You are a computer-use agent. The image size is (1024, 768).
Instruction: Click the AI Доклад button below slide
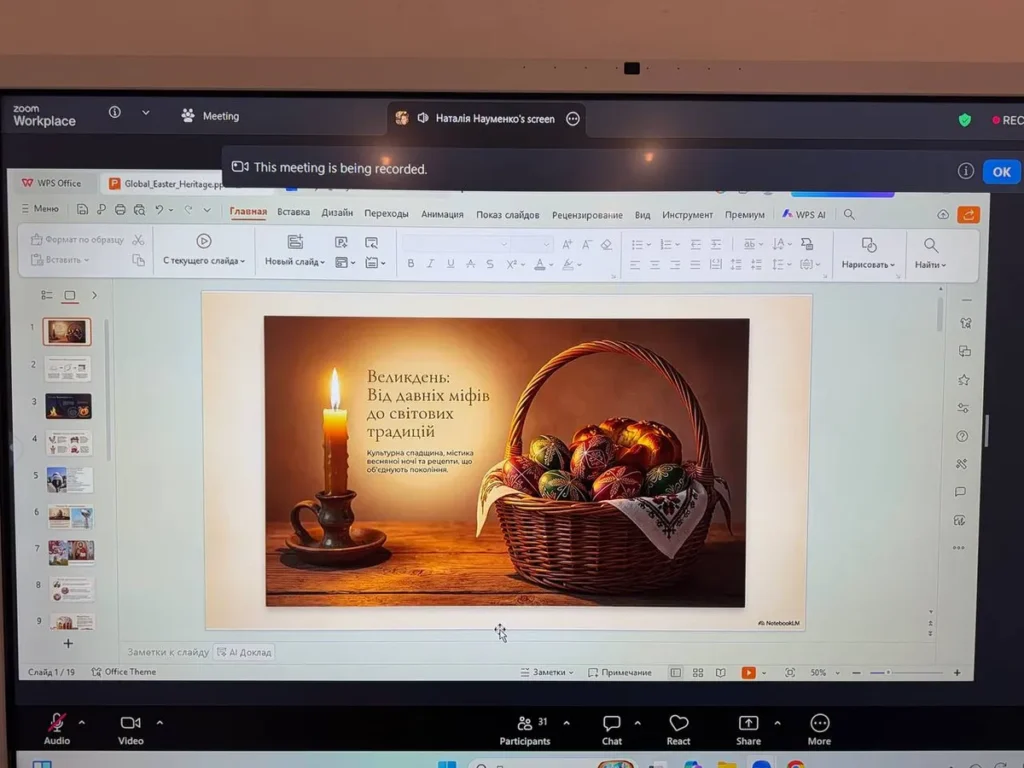point(245,652)
